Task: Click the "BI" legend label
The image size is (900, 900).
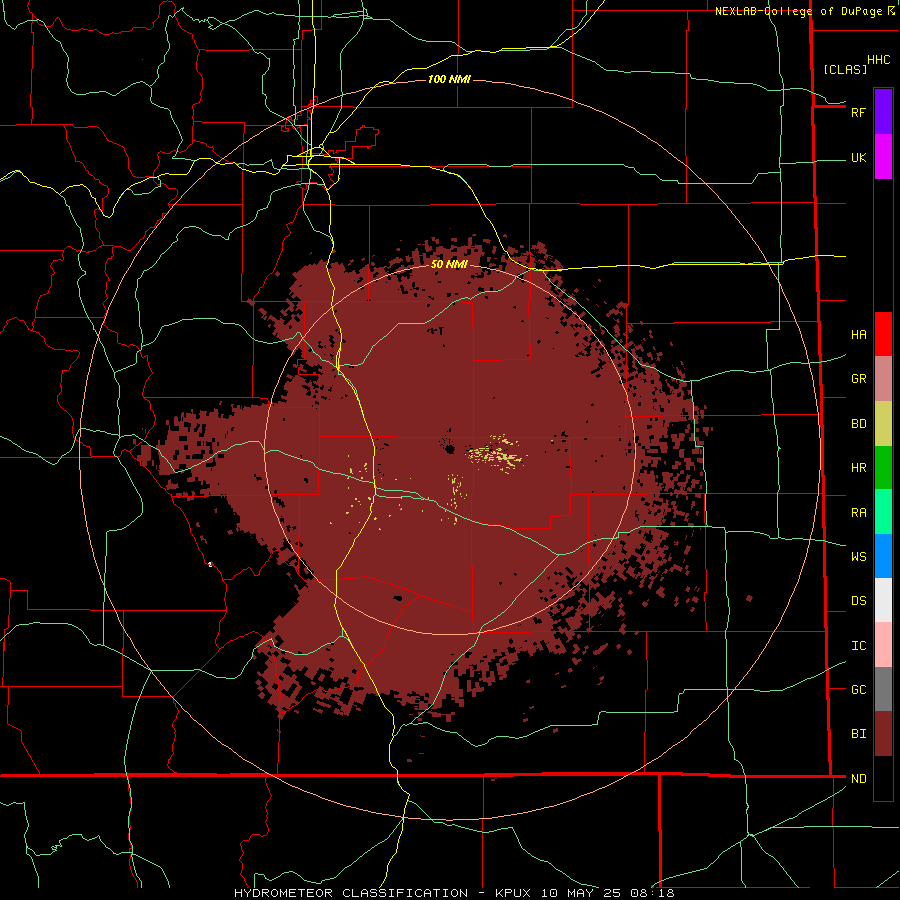Action: click(x=858, y=734)
